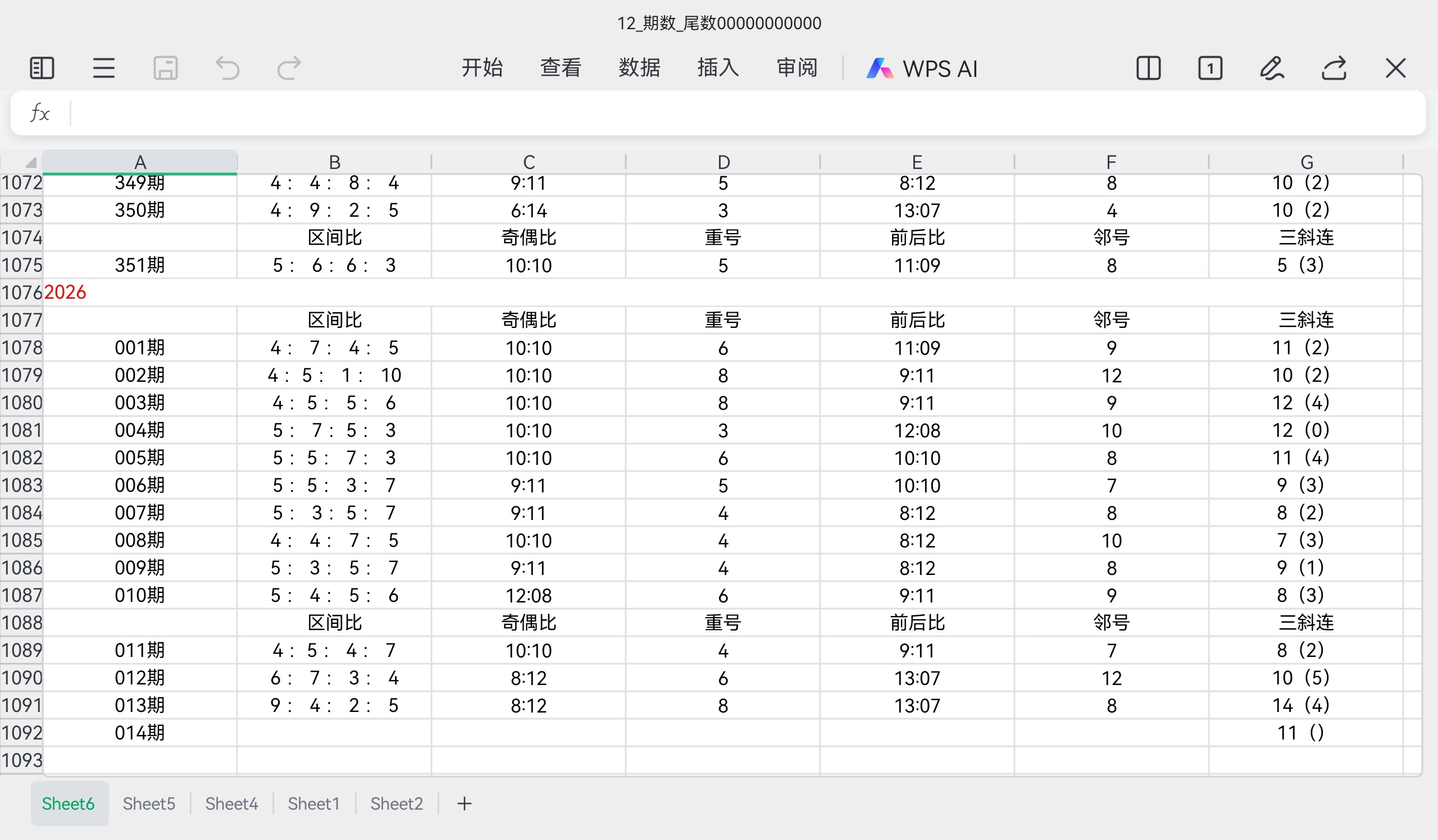This screenshot has height=840, width=1438.
Task: Open the 开始 menu tab
Action: 482,68
